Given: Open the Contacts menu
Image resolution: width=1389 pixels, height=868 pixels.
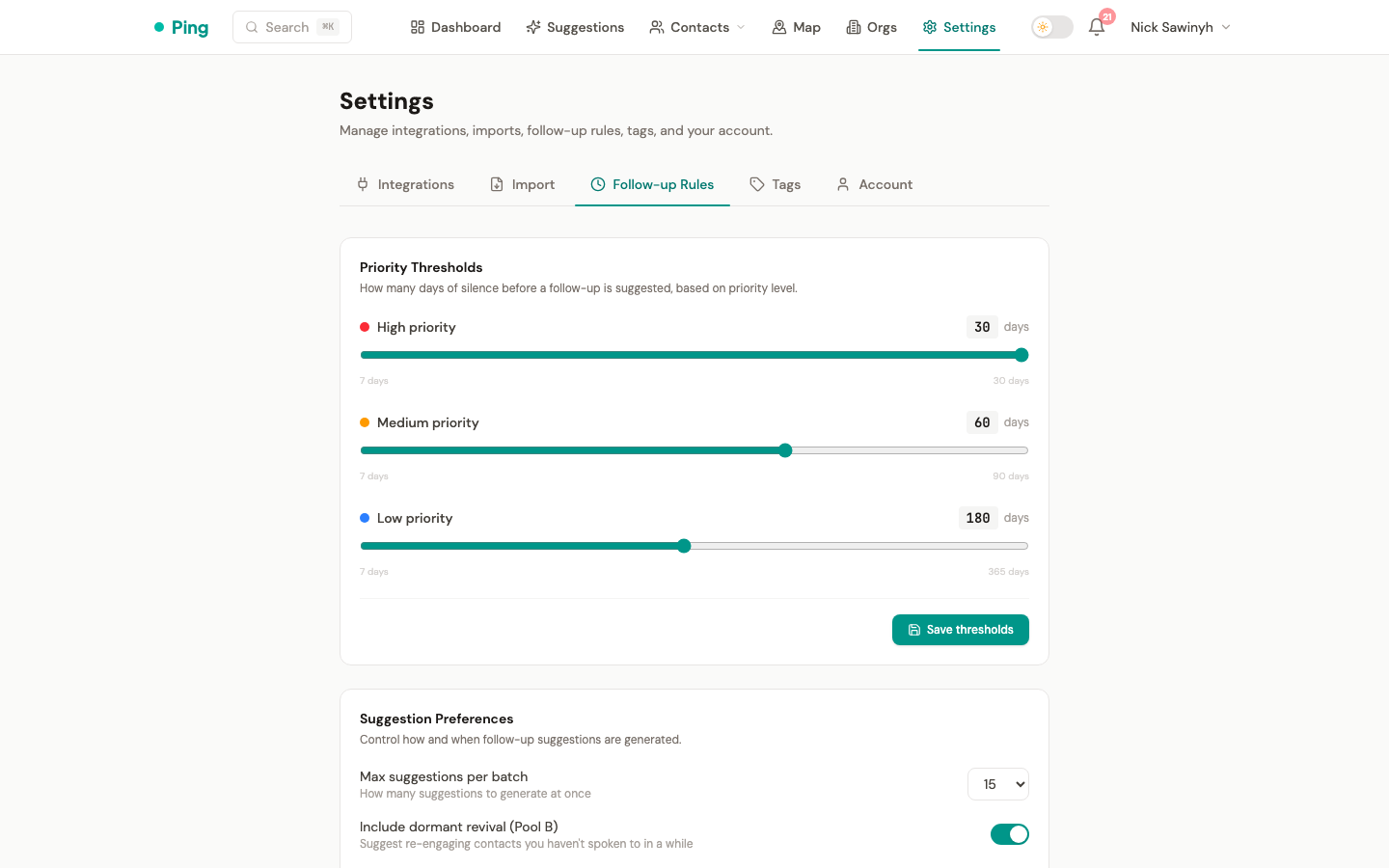Looking at the screenshot, I should click(x=697, y=27).
